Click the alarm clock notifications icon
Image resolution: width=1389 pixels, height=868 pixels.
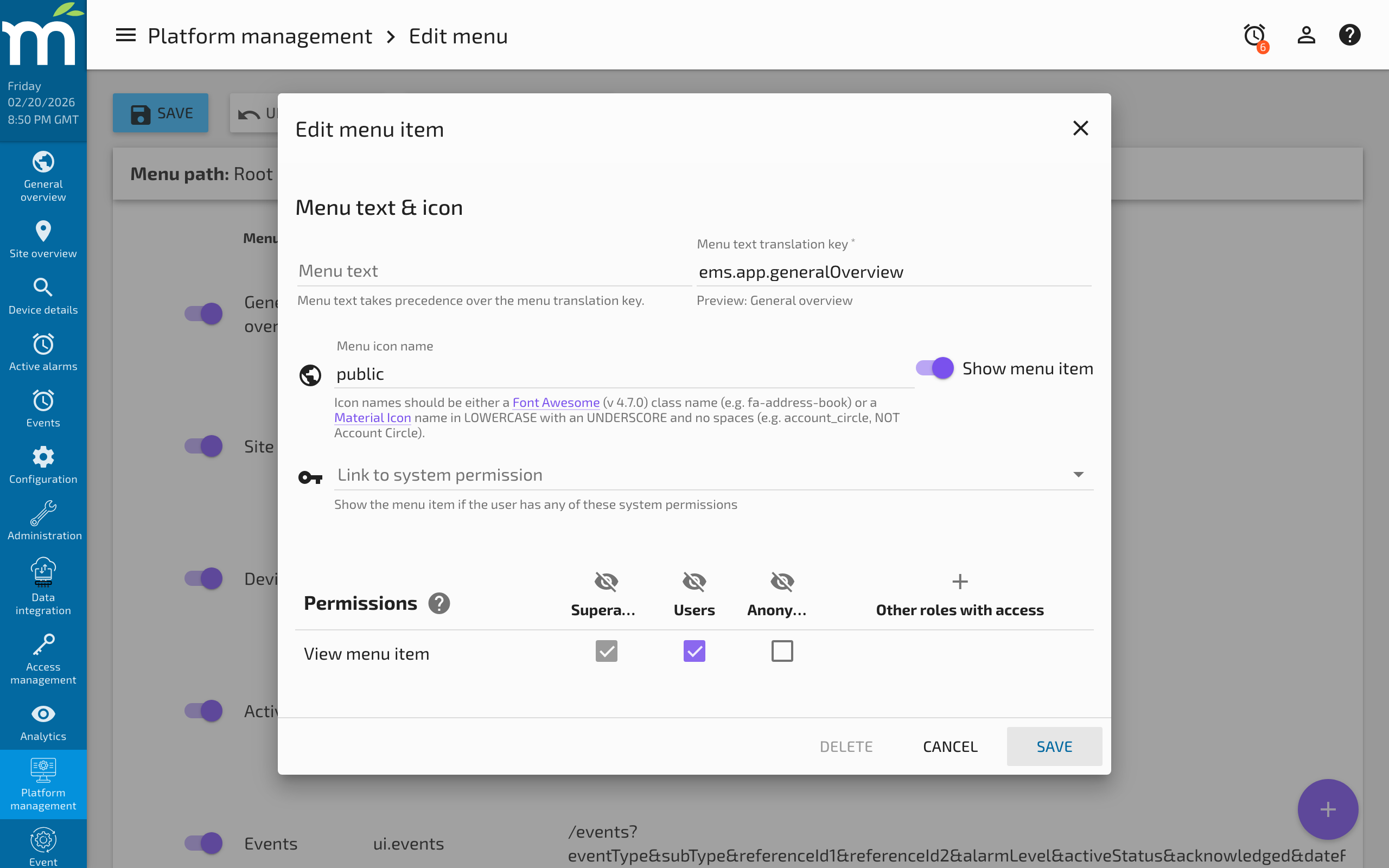pos(1254,36)
